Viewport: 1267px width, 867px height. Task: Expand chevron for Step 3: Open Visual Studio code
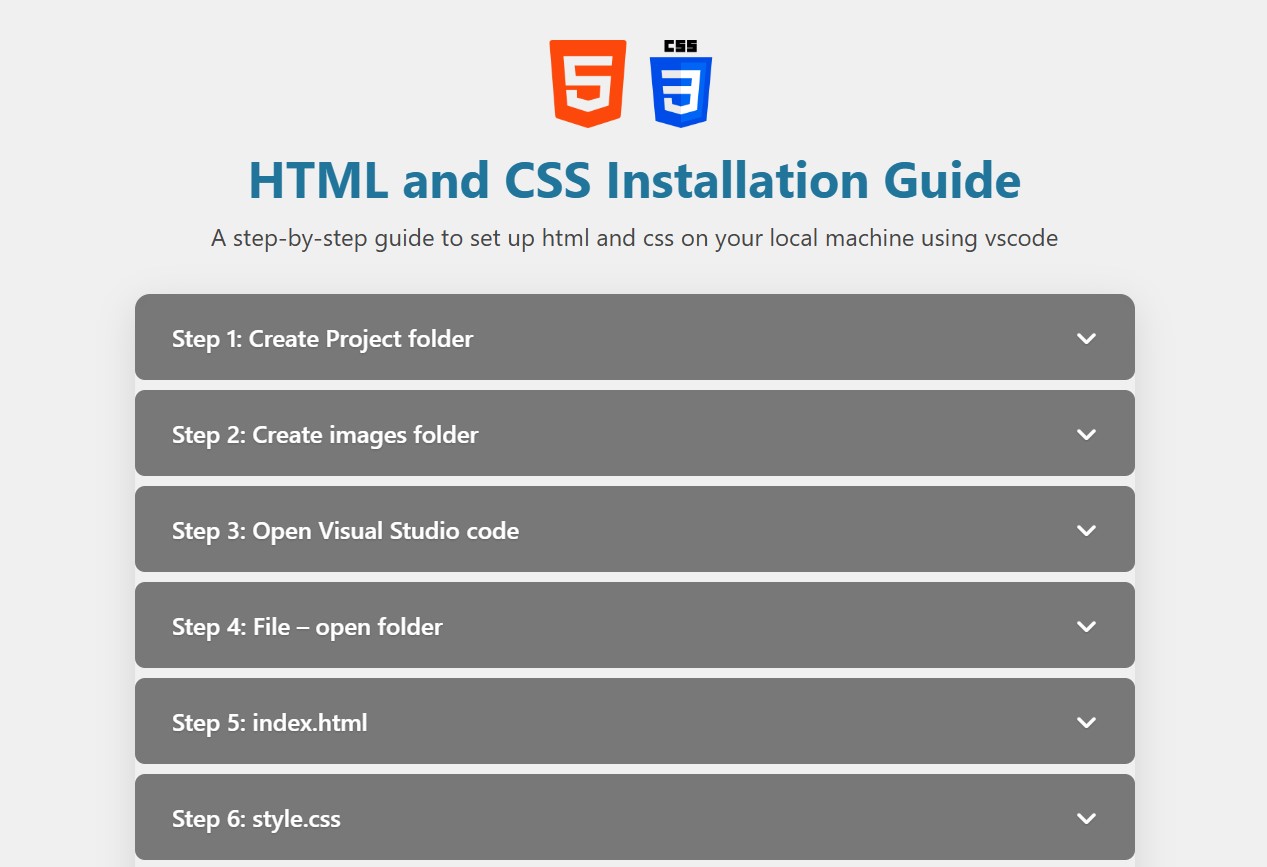[1086, 530]
